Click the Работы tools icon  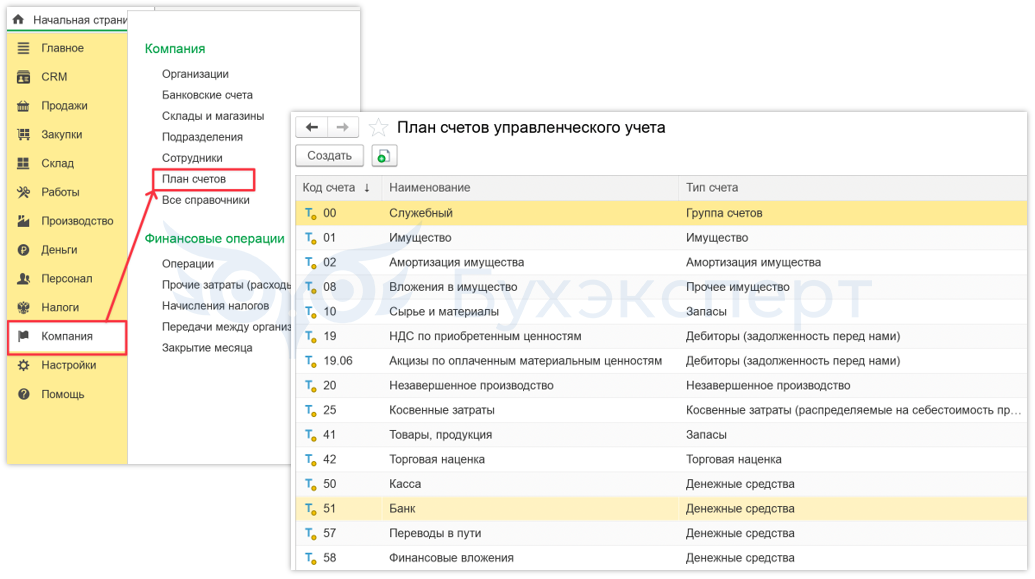[23, 192]
